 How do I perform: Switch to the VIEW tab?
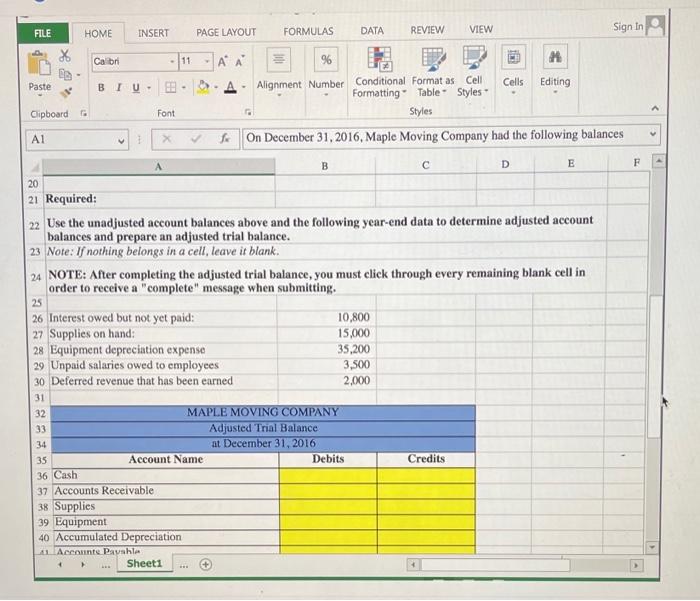[x=481, y=29]
